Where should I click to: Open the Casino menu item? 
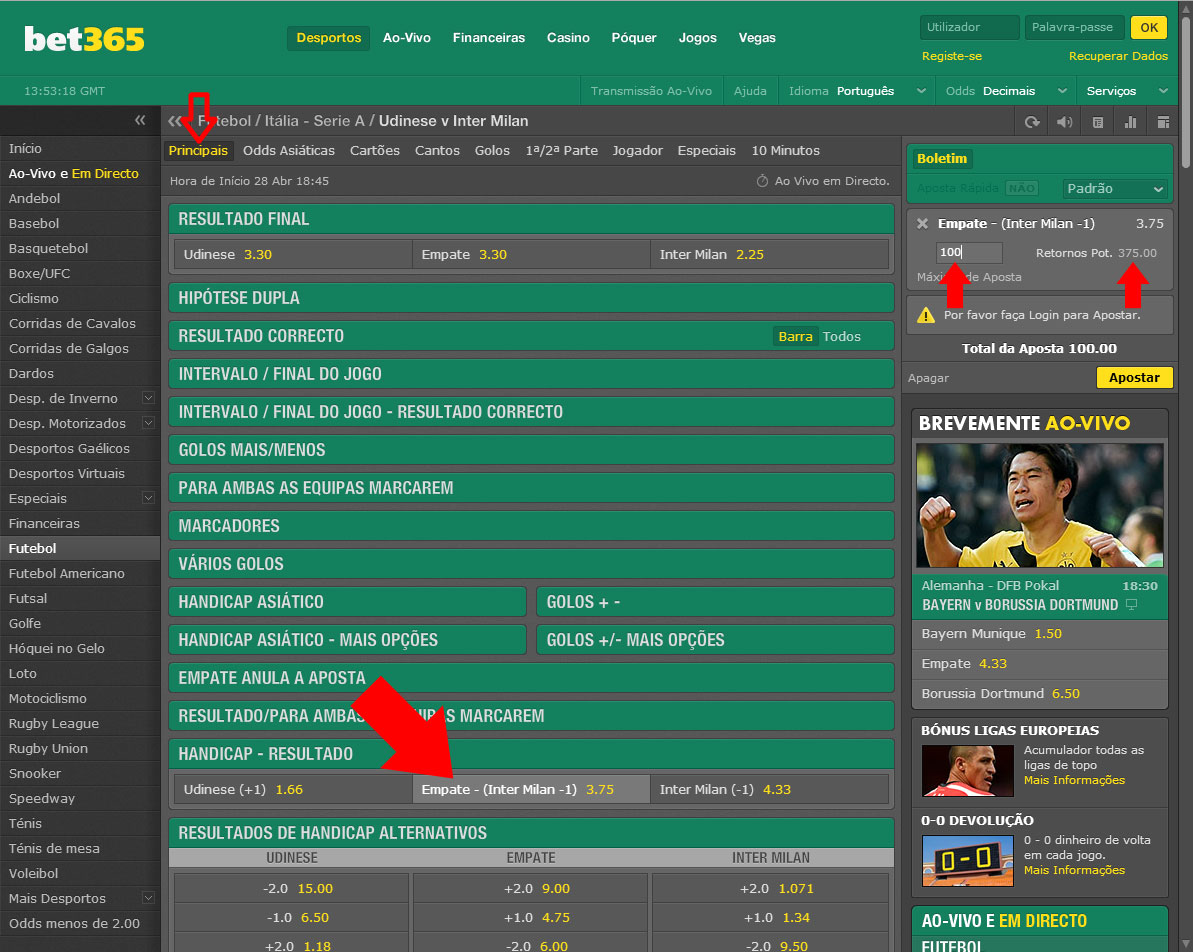pyautogui.click(x=568, y=38)
